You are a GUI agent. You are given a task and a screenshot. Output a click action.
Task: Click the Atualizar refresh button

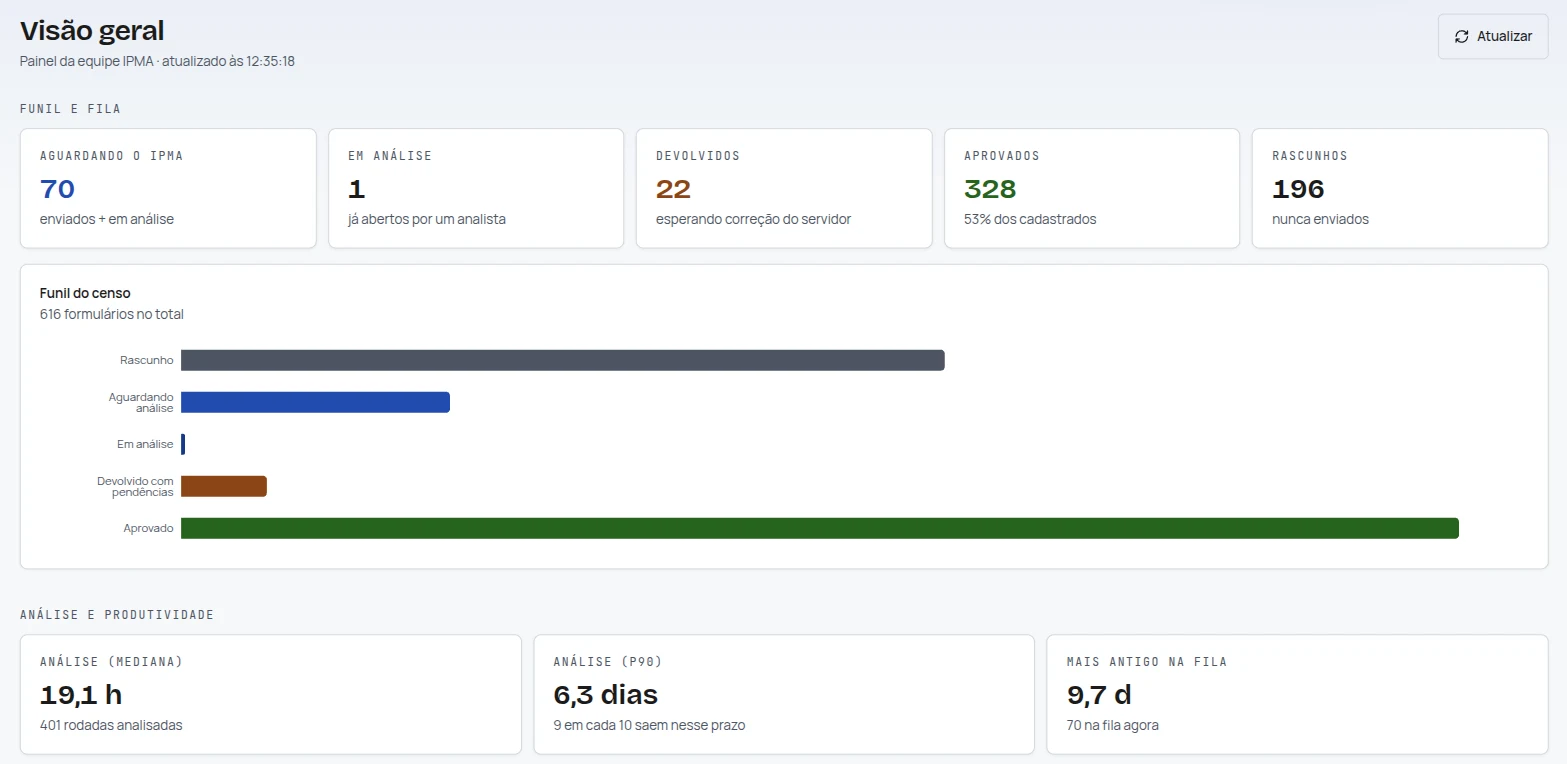tap(1493, 36)
